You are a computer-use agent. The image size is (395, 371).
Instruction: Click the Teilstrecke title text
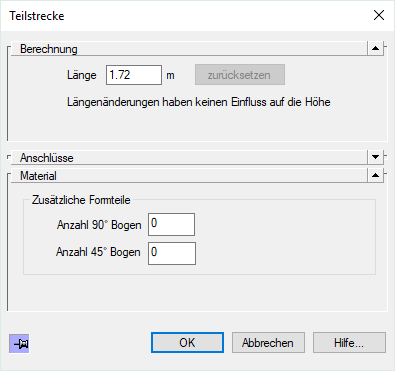(x=37, y=16)
